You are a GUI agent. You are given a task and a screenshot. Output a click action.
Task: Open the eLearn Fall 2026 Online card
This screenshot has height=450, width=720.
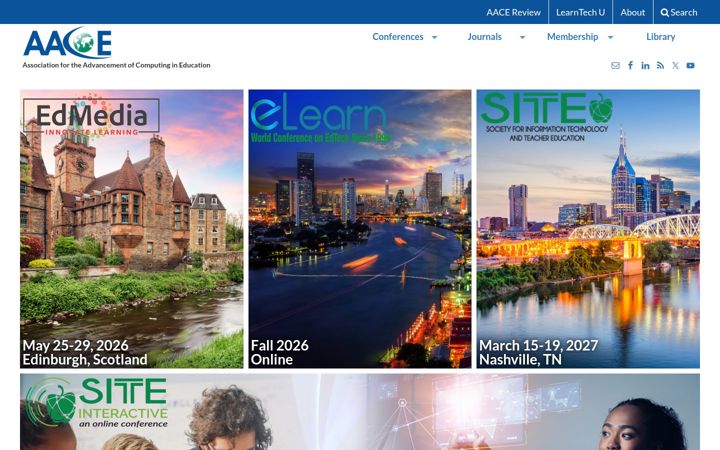coord(360,229)
